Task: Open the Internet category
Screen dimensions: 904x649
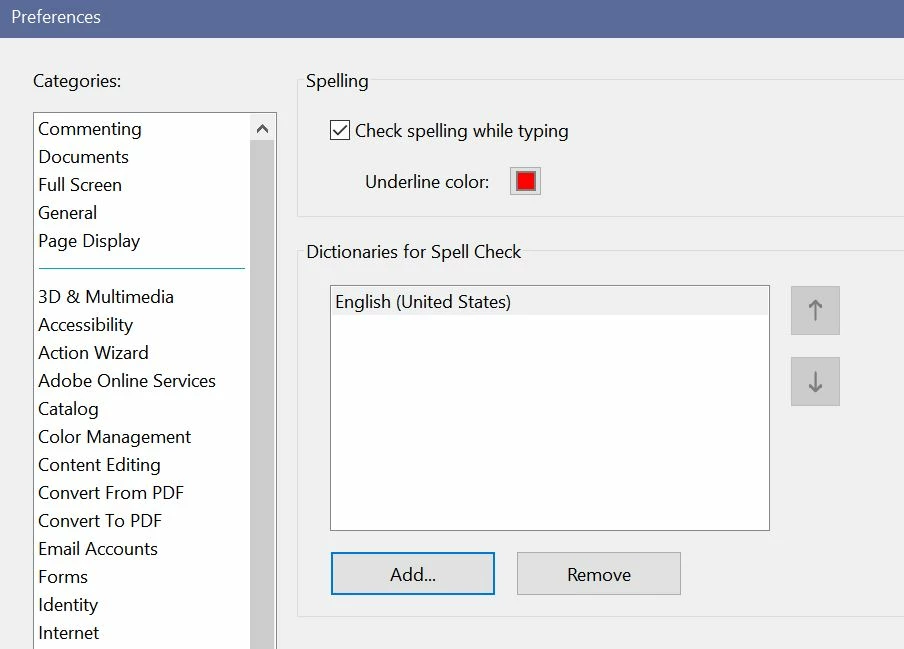Action: (69, 633)
